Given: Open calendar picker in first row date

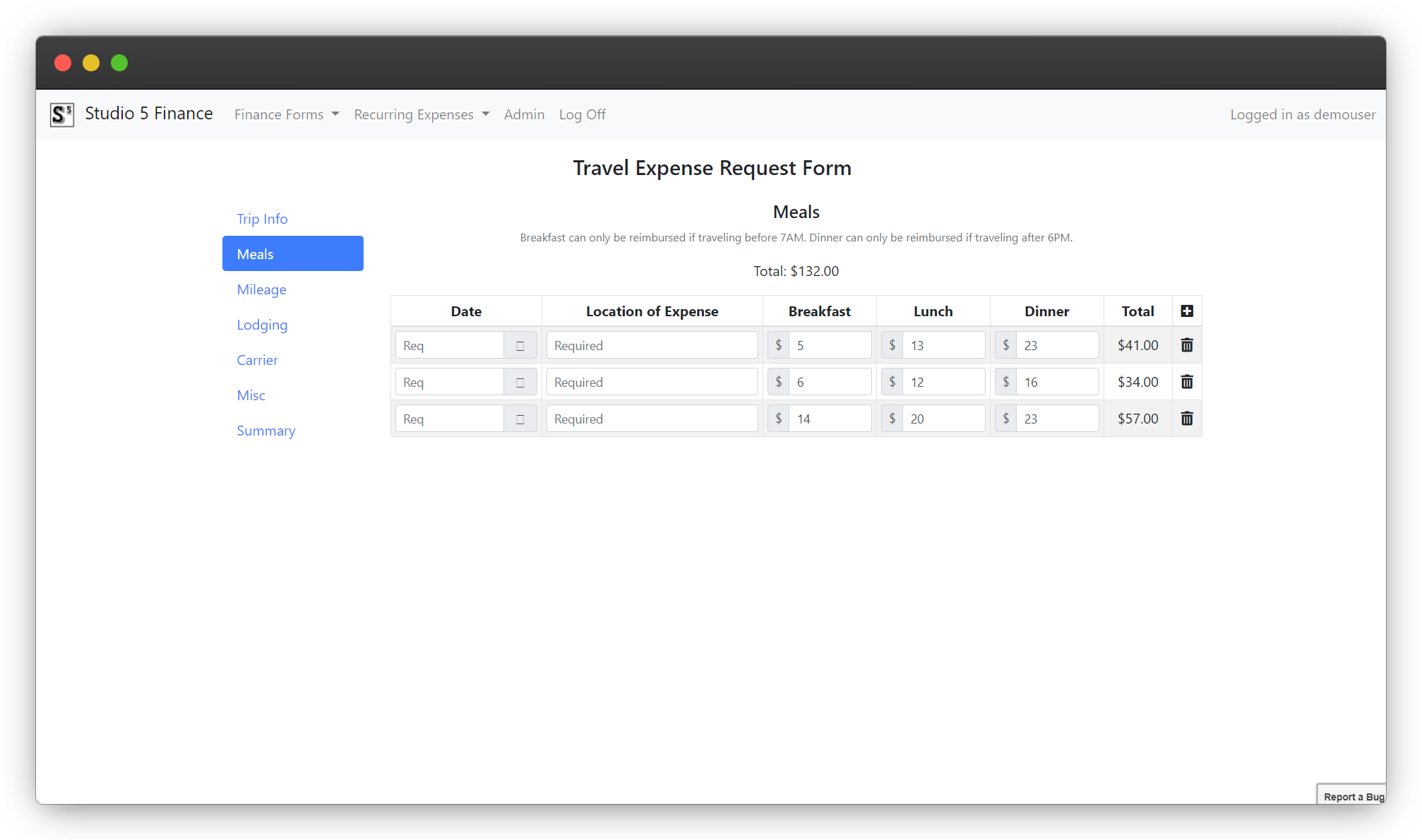Looking at the screenshot, I should (520, 346).
